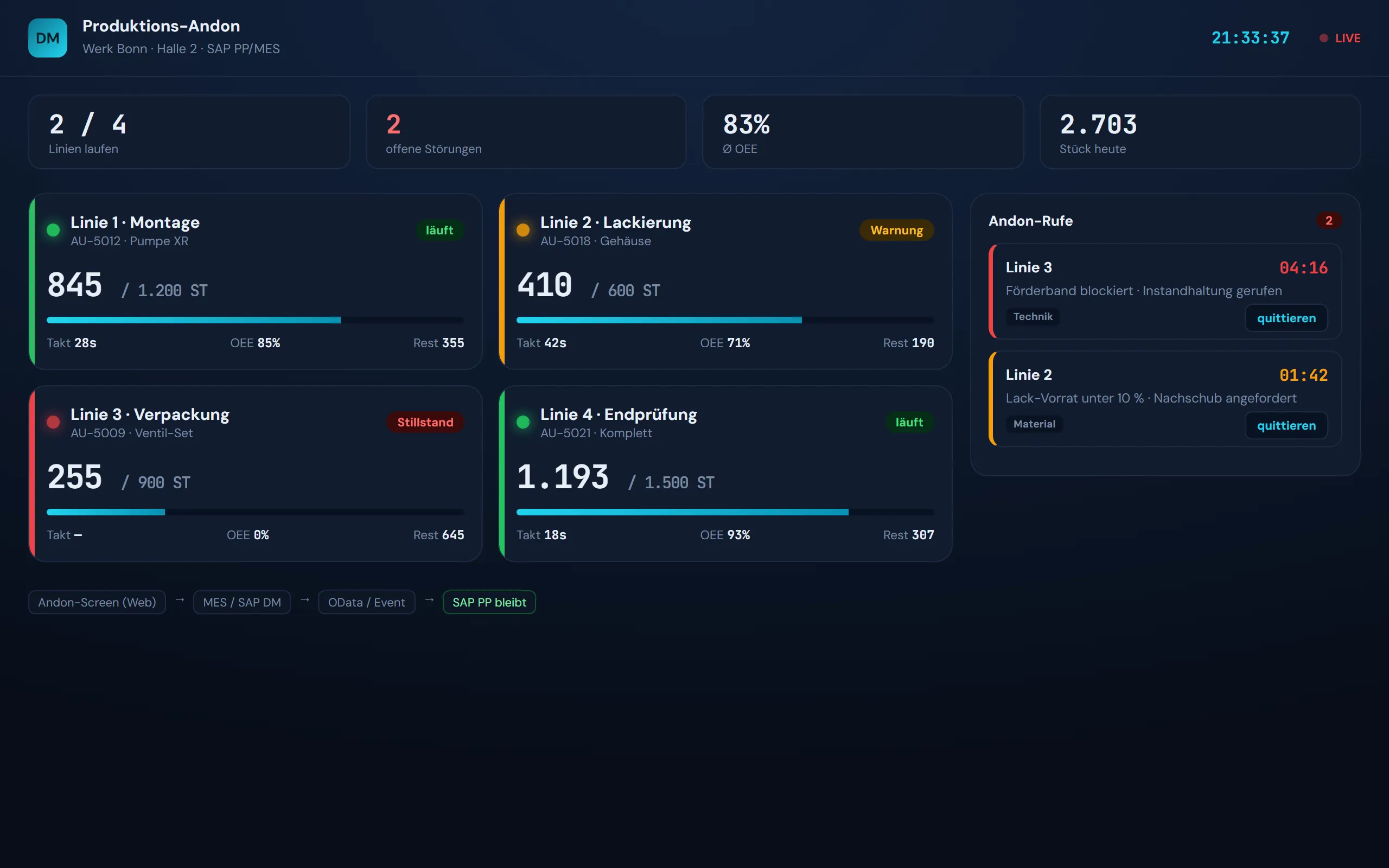Image resolution: width=1389 pixels, height=868 pixels.
Task: Click the live clock display
Action: [x=1250, y=38]
